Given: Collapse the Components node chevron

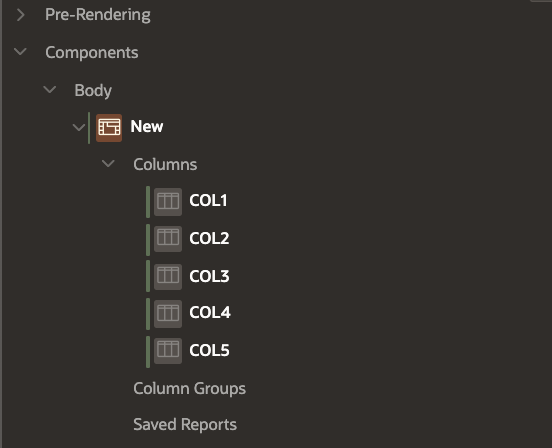Looking at the screenshot, I should click(x=20, y=52).
